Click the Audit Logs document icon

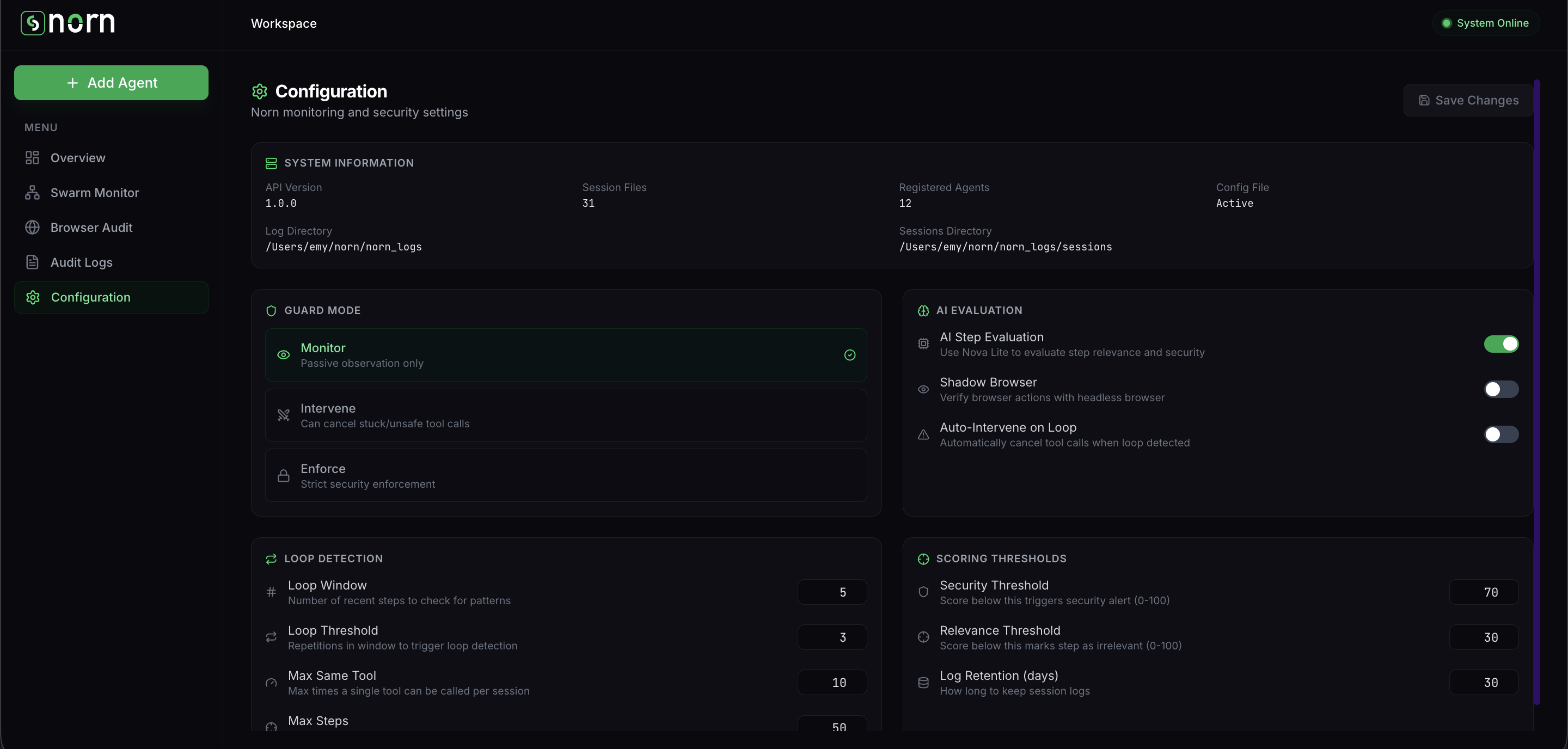click(32, 262)
